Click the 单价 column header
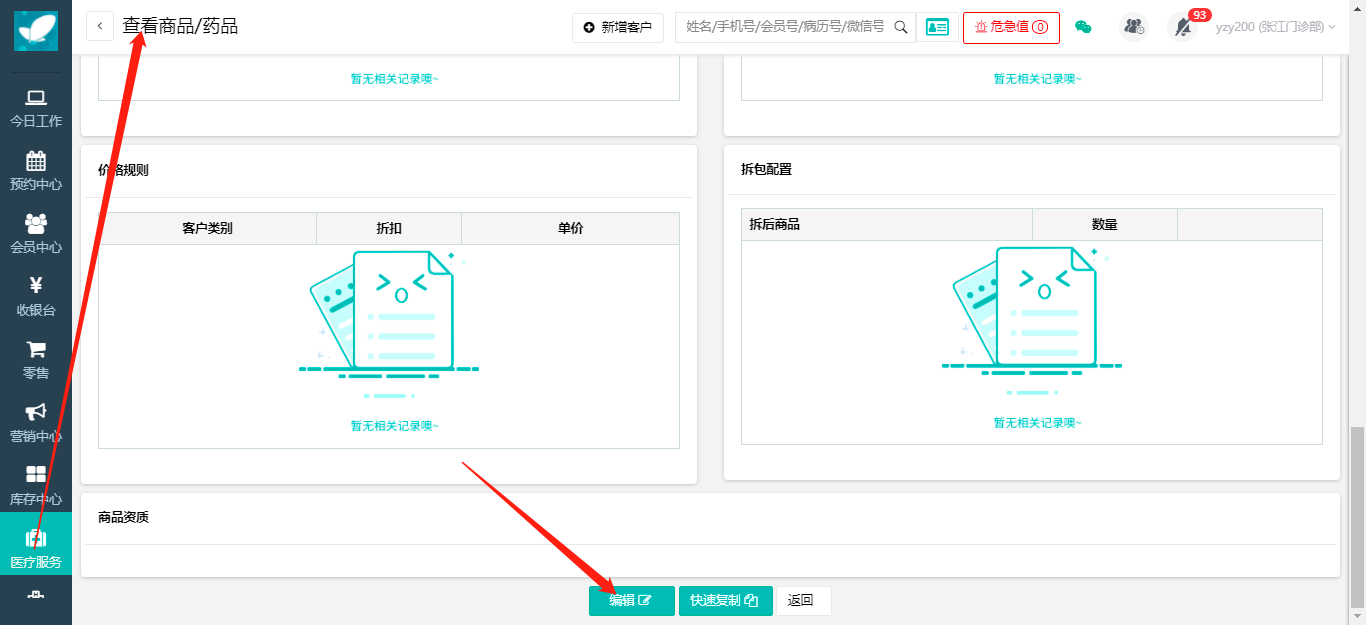The width and height of the screenshot is (1366, 625). [x=570, y=228]
